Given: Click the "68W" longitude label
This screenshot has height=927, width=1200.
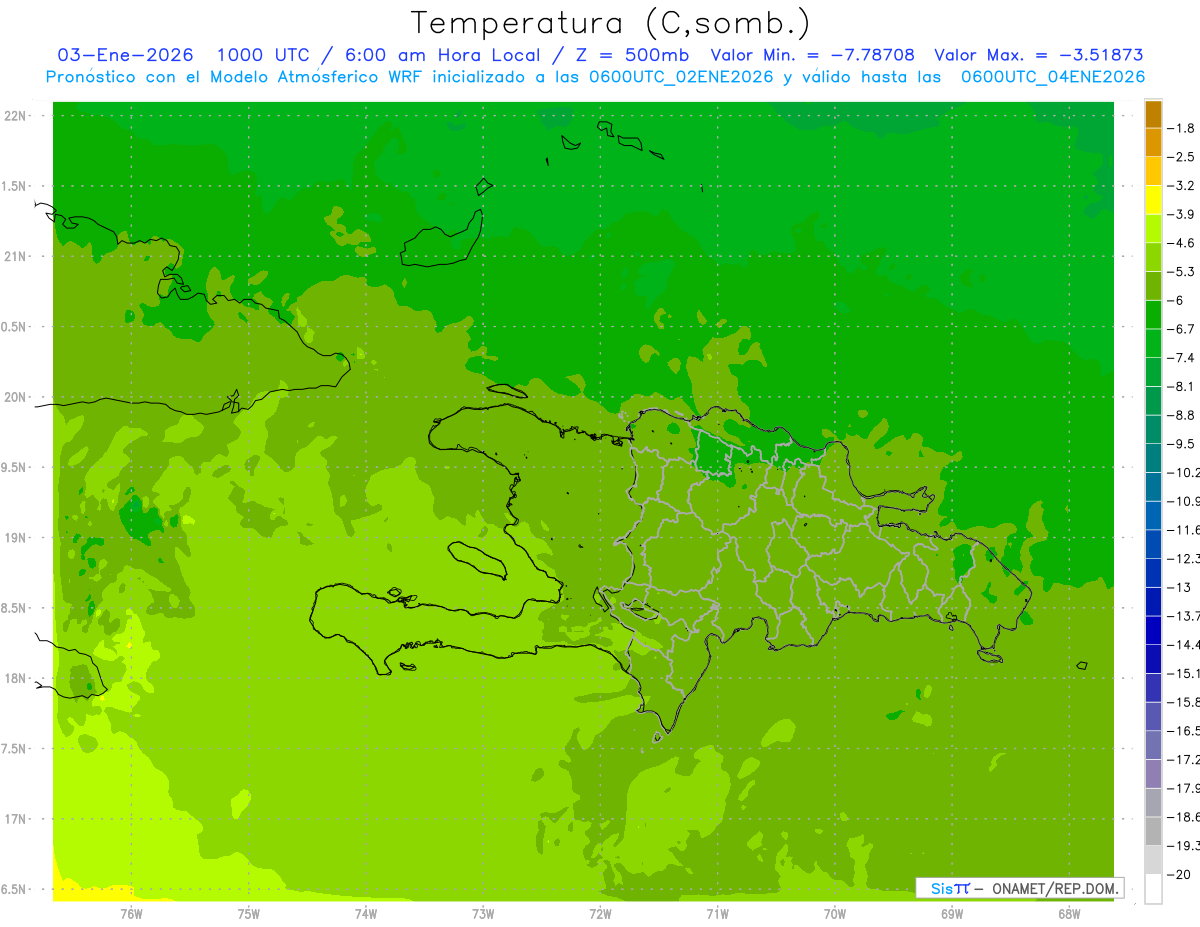Looking at the screenshot, I should click(x=1069, y=913).
